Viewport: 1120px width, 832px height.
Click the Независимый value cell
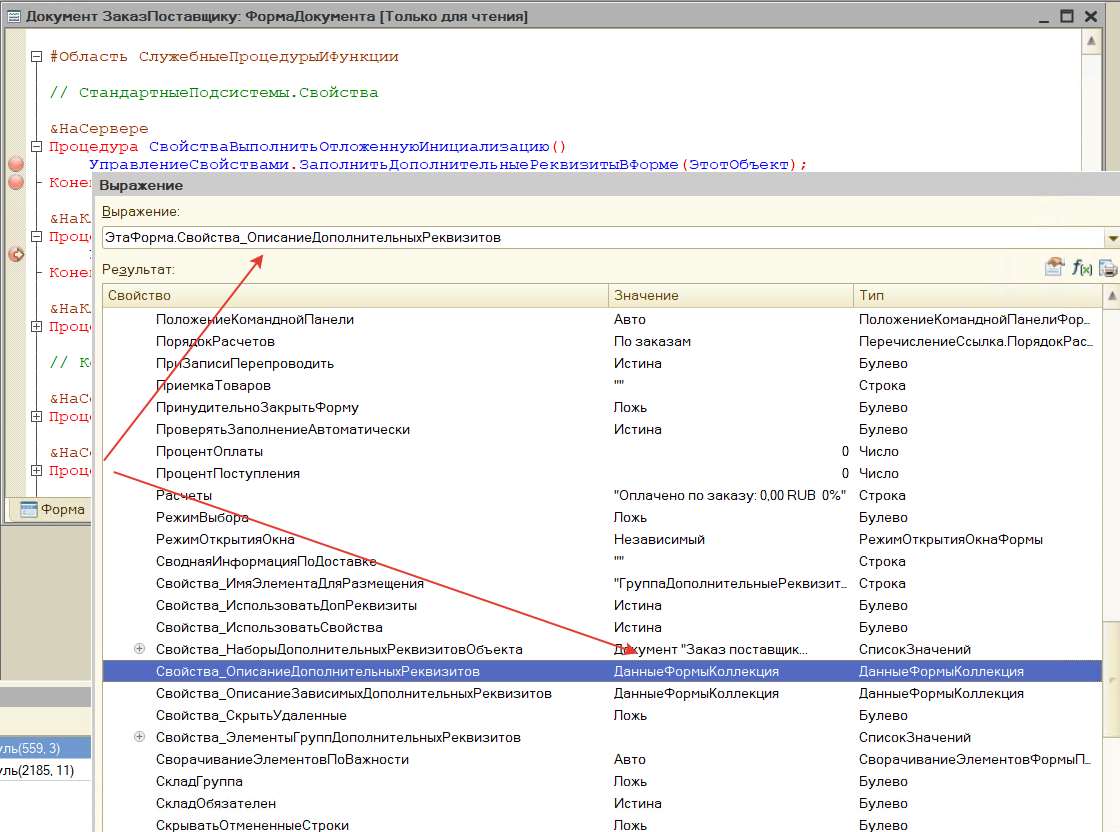(731, 539)
